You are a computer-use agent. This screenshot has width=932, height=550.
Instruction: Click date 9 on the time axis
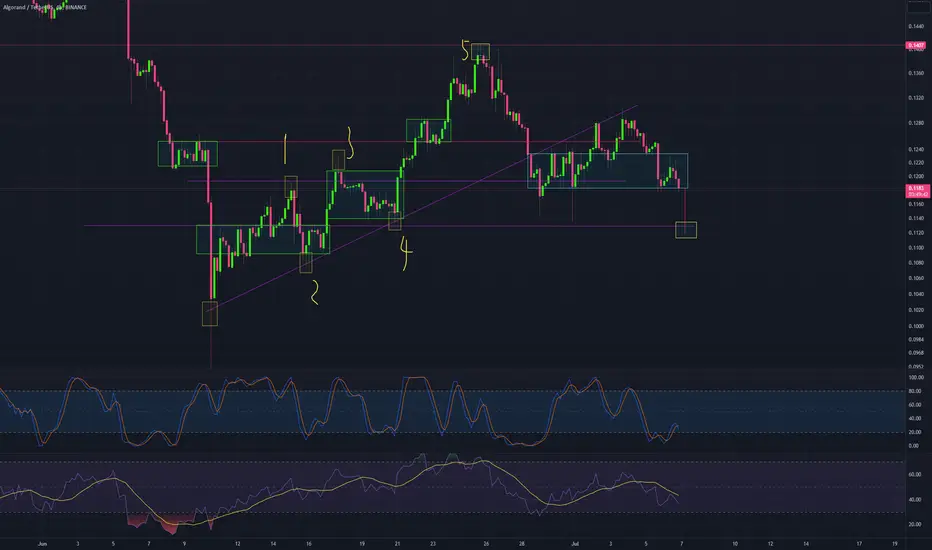click(184, 543)
